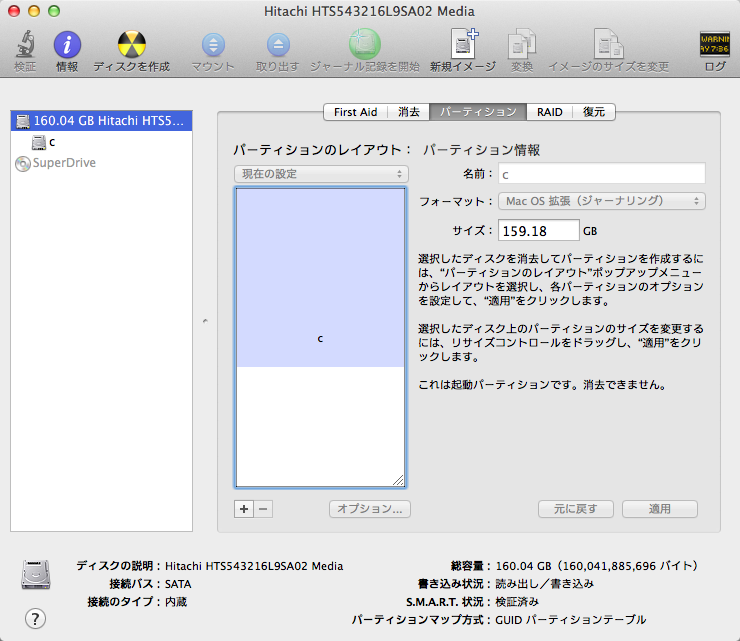
Task: Switch to the Restore (復元) tab
Action: [x=594, y=112]
